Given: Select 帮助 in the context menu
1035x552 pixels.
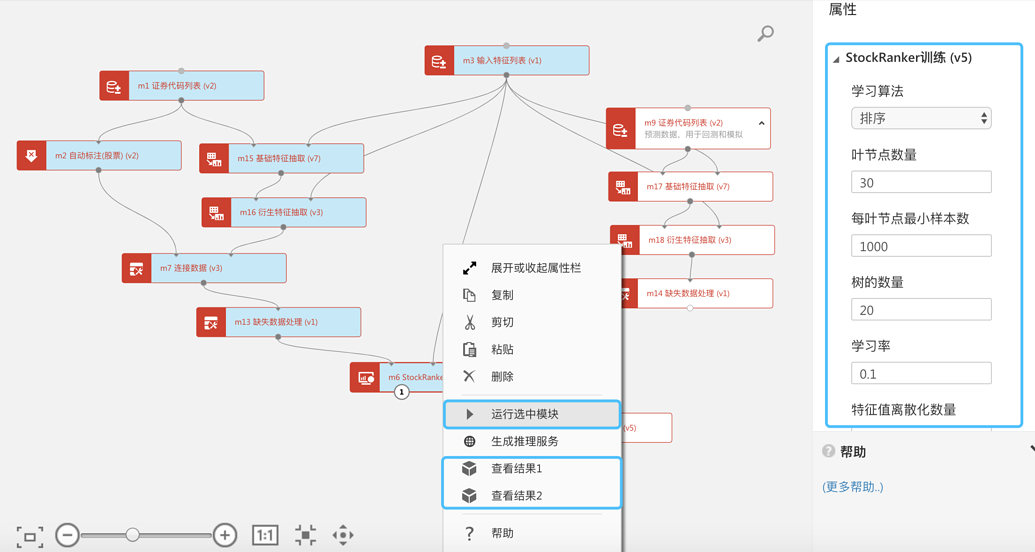Looking at the screenshot, I should [x=532, y=533].
